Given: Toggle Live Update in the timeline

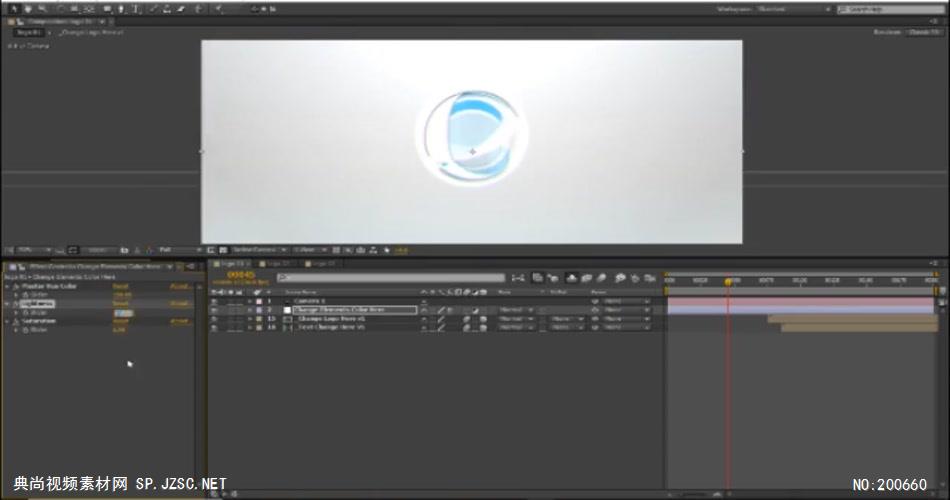Looking at the screenshot, I should pos(538,278).
